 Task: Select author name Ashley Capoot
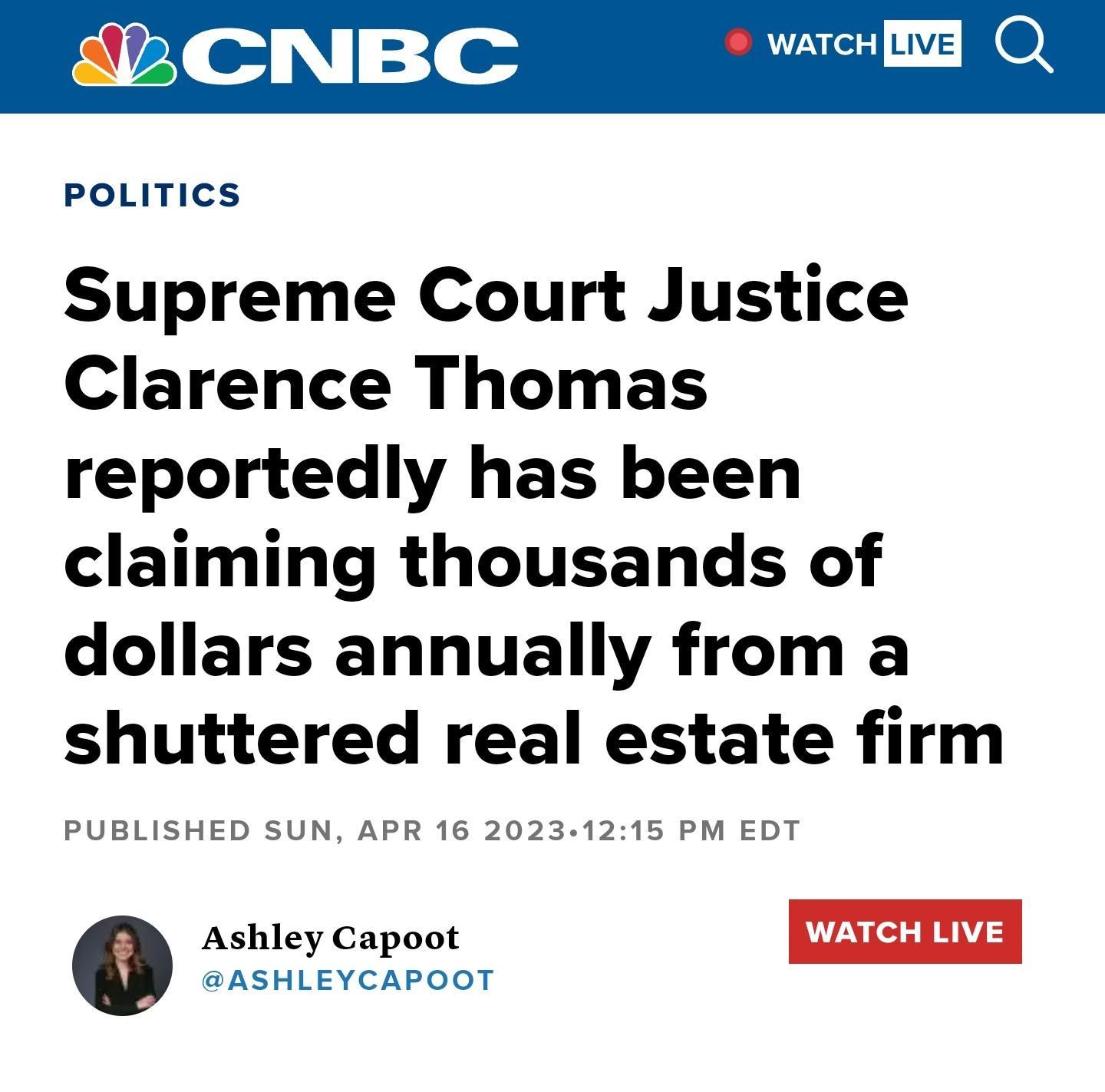coord(328,937)
